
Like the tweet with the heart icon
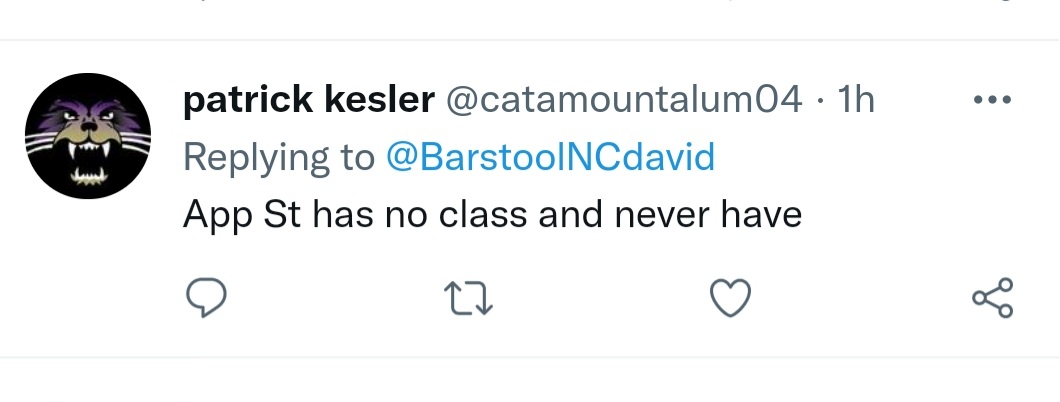tap(730, 297)
